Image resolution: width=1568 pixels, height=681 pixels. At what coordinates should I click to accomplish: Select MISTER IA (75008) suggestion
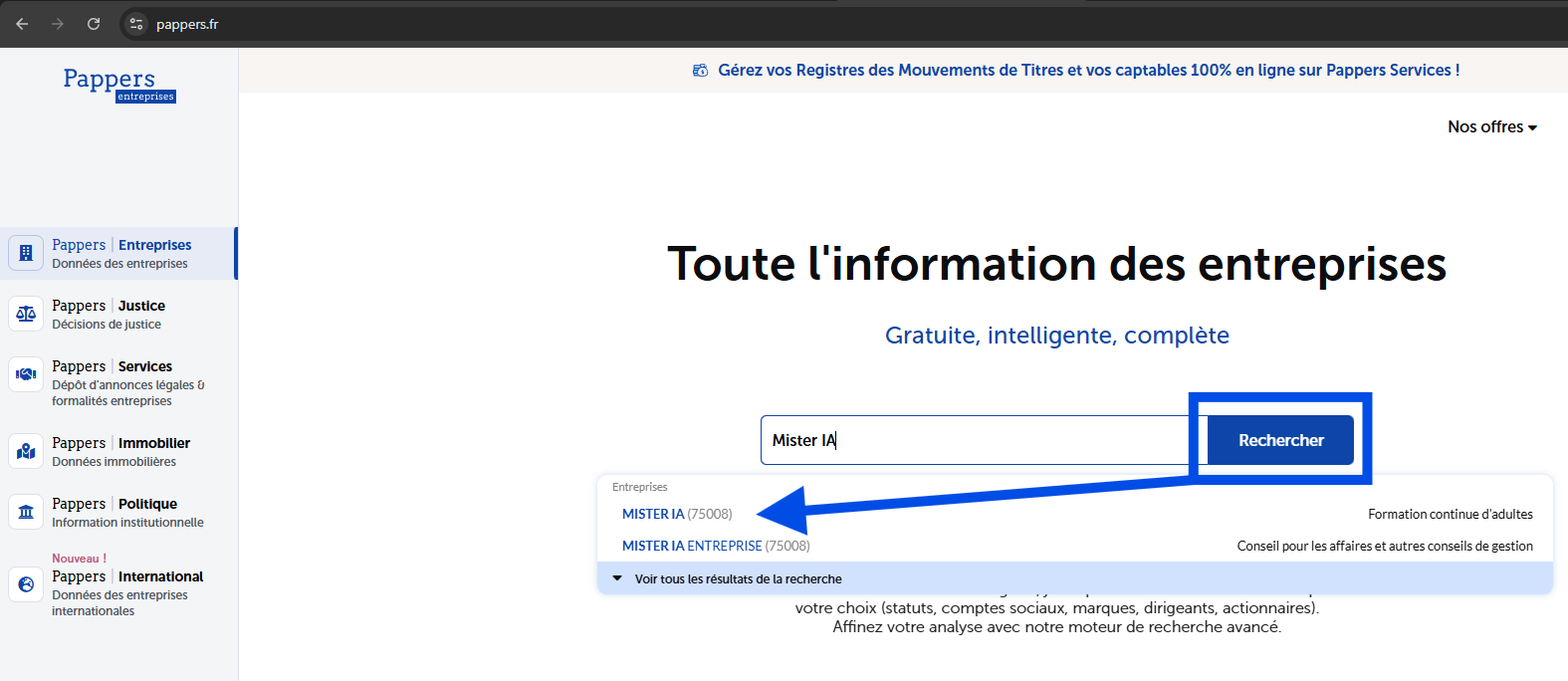click(677, 514)
